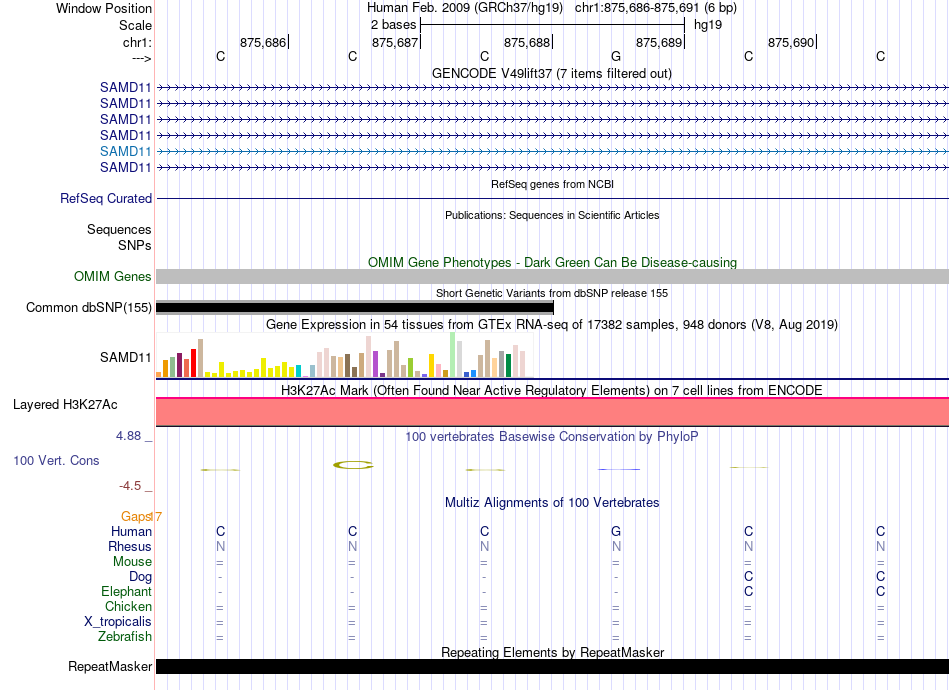Click the Layered H3K27Ac label
The image size is (950, 690).
65,405
